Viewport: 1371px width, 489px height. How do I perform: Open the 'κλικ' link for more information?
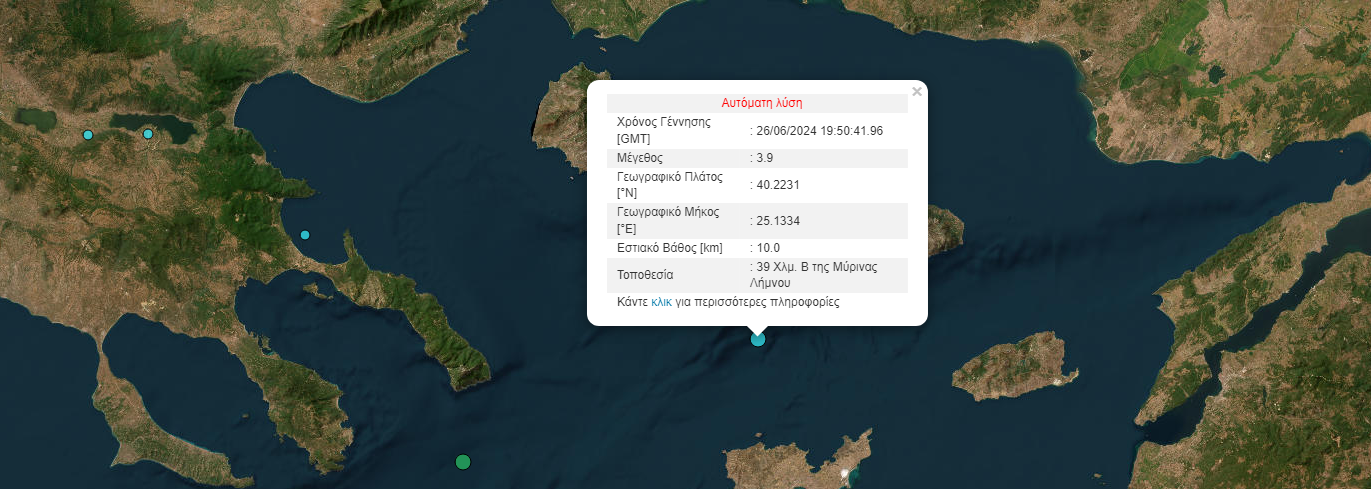click(661, 302)
